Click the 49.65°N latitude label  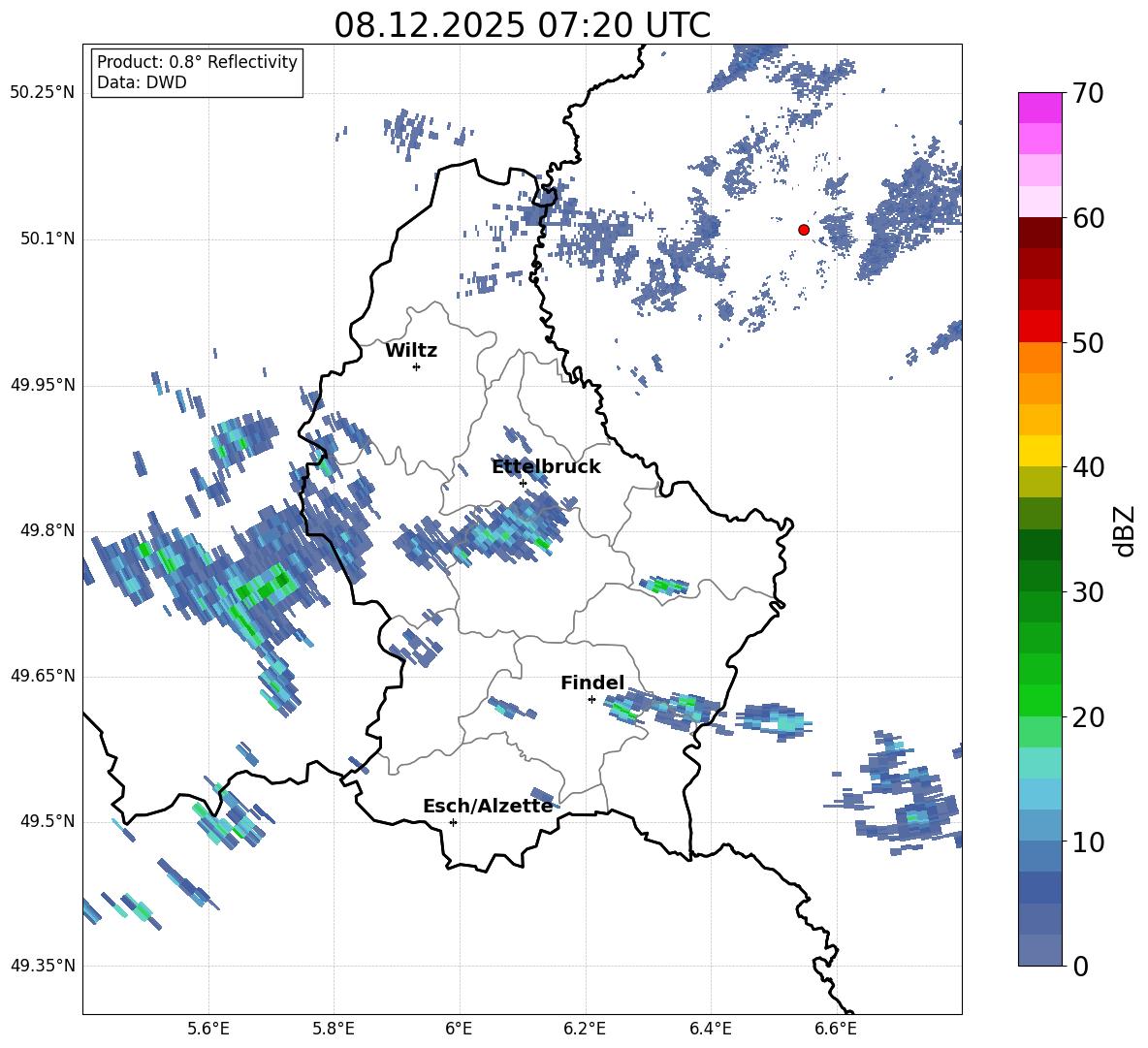[x=43, y=676]
